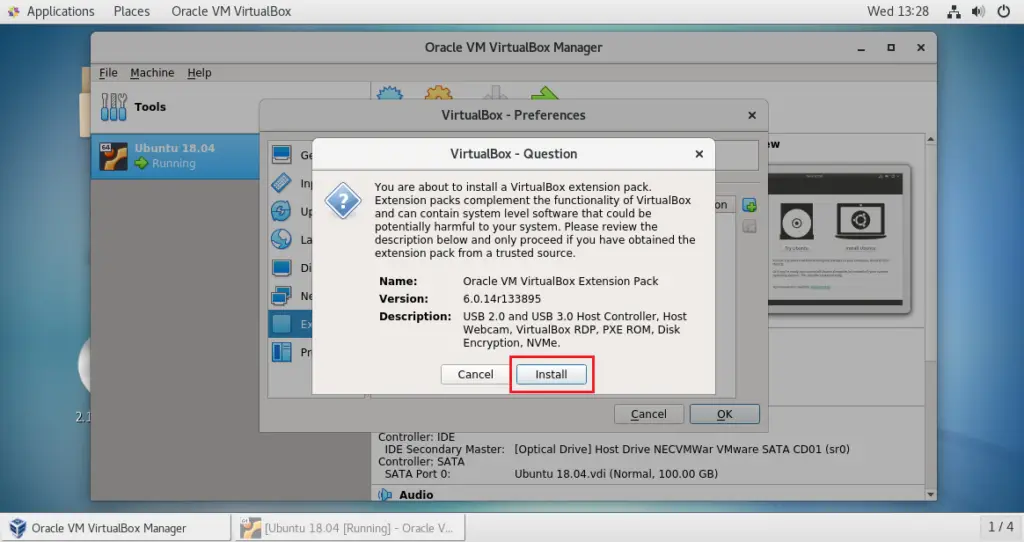Click the power icon in top bar

(x=1004, y=11)
